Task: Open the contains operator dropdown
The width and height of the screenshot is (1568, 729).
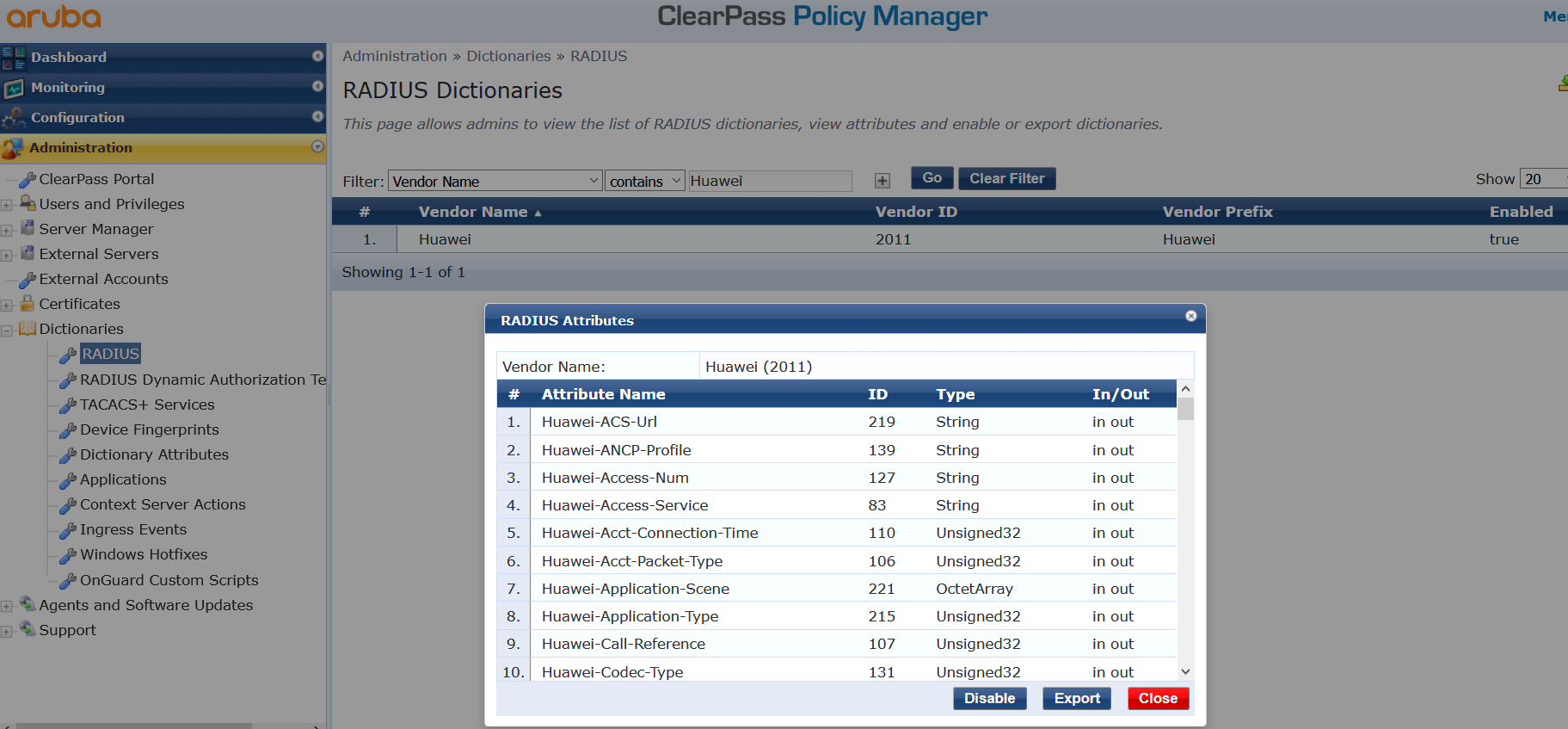Action: pyautogui.click(x=644, y=181)
